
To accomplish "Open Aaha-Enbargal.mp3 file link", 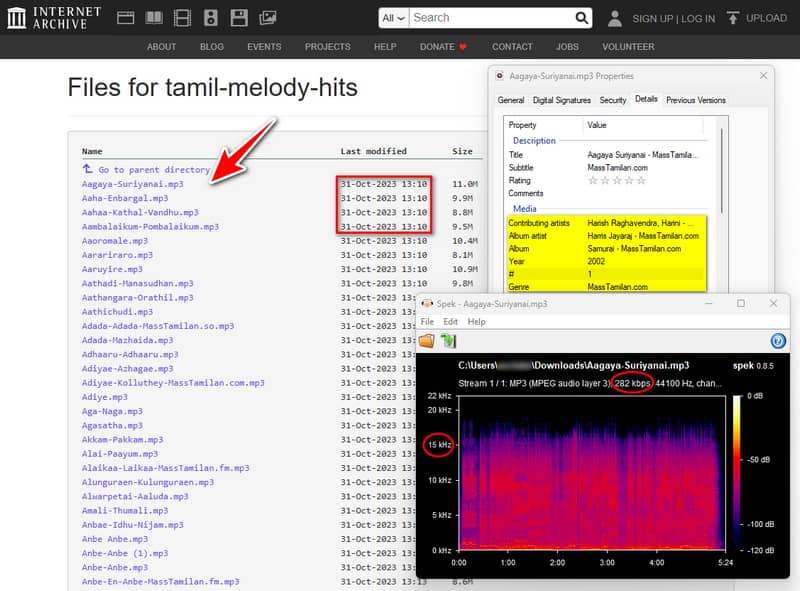I will click(x=125, y=198).
